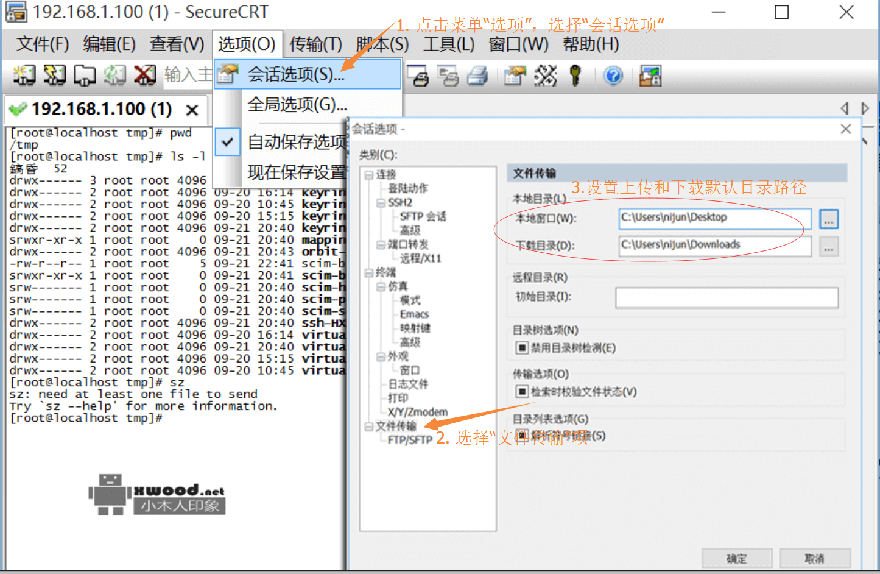880x574 pixels.
Task: Click the printer toolbar icon
Action: point(478,75)
